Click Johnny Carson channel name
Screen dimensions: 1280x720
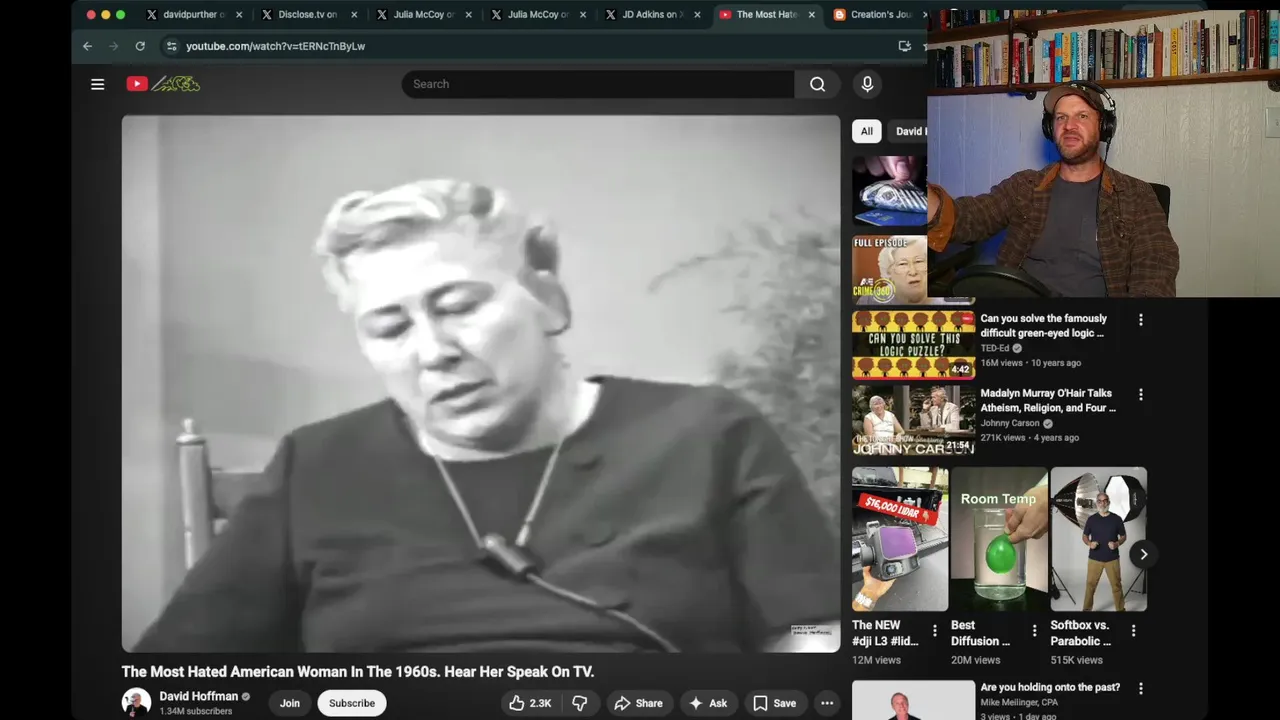(1010, 423)
